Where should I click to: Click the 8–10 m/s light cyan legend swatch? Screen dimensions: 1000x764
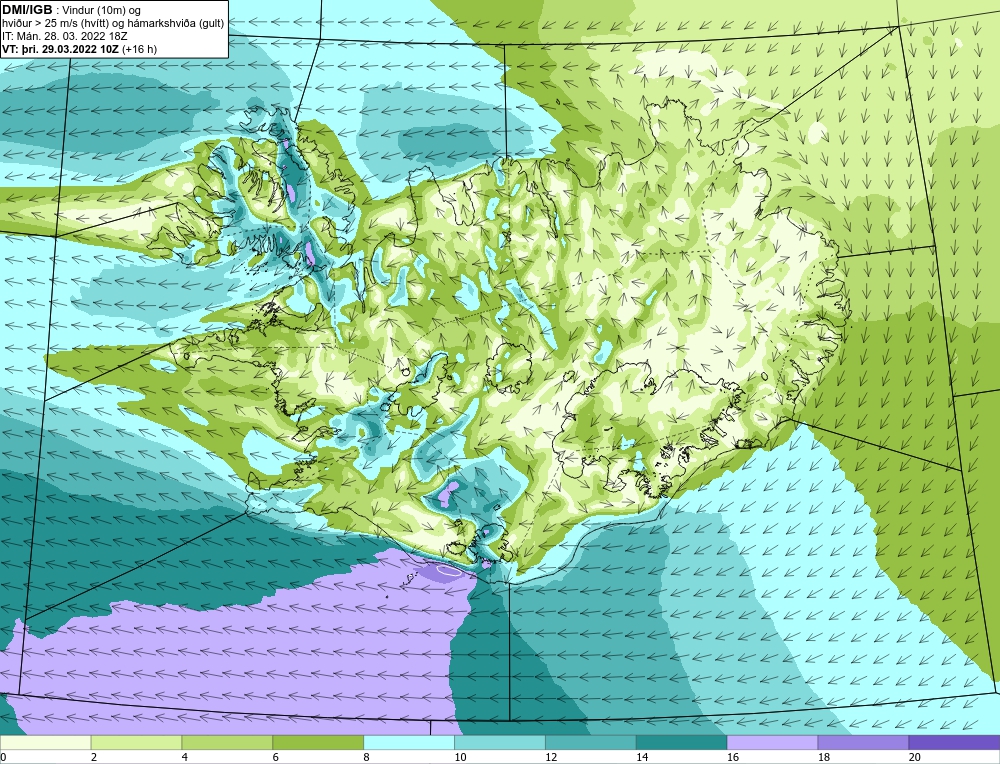(409, 742)
